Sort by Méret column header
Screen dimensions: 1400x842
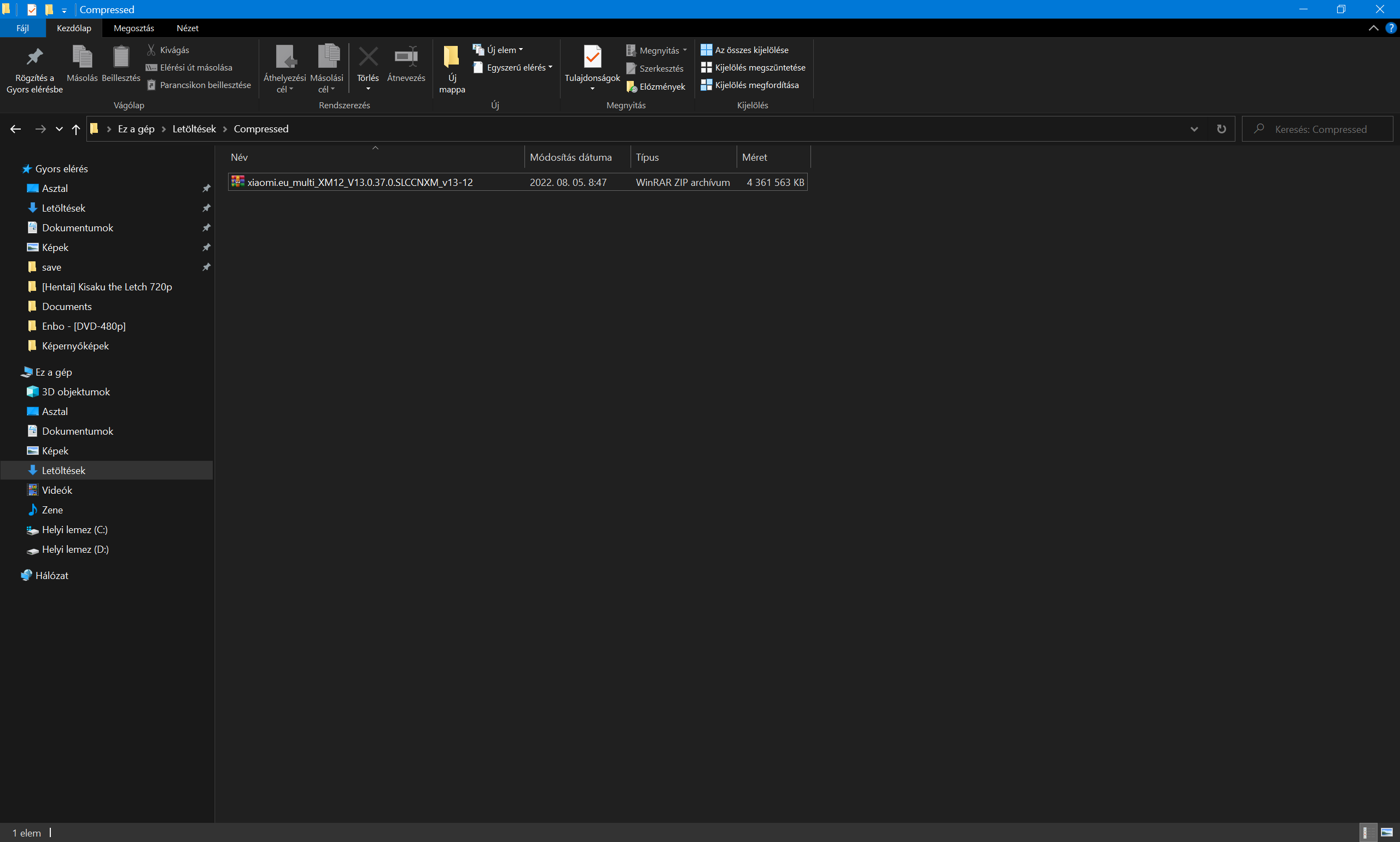point(774,157)
